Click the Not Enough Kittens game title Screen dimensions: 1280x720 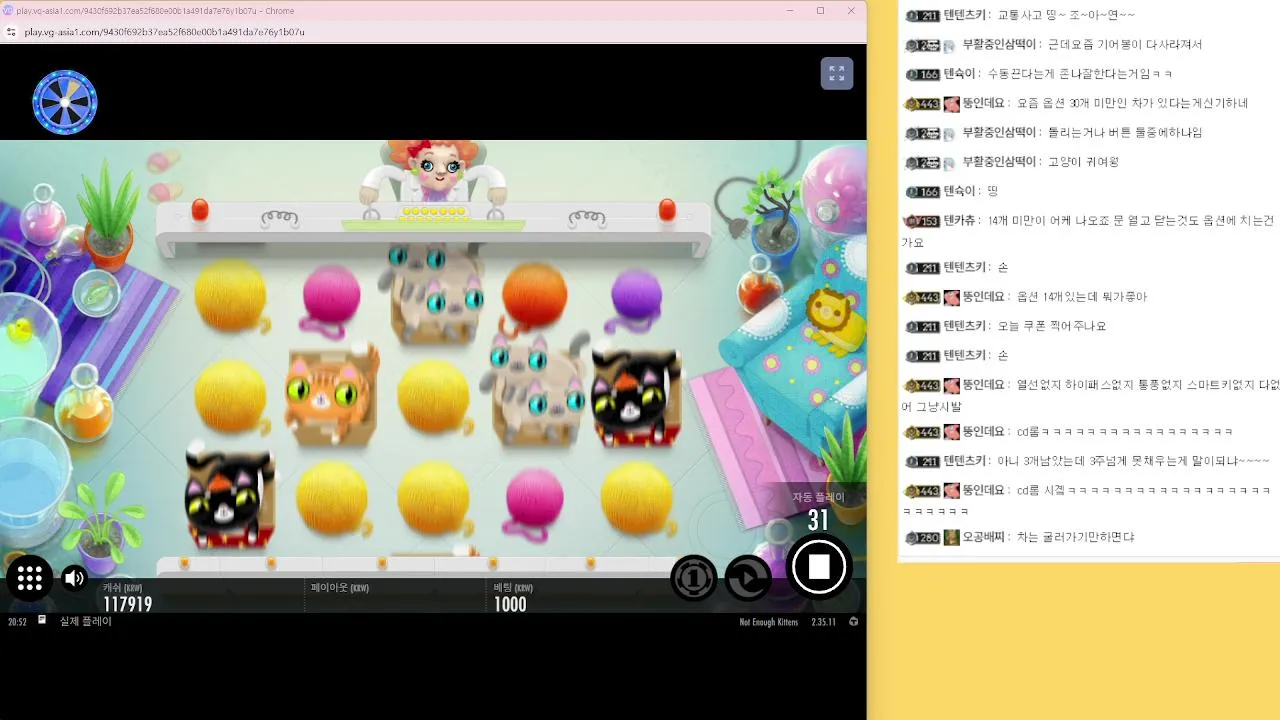coord(768,622)
